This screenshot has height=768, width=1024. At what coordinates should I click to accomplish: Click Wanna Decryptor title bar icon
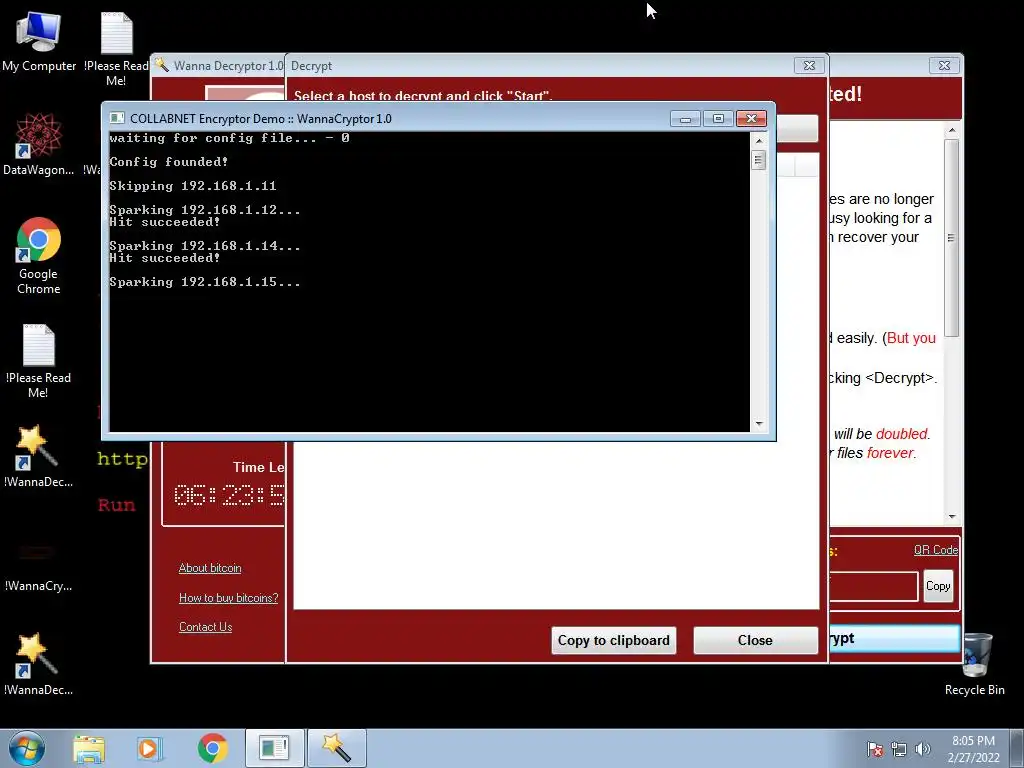[x=162, y=65]
